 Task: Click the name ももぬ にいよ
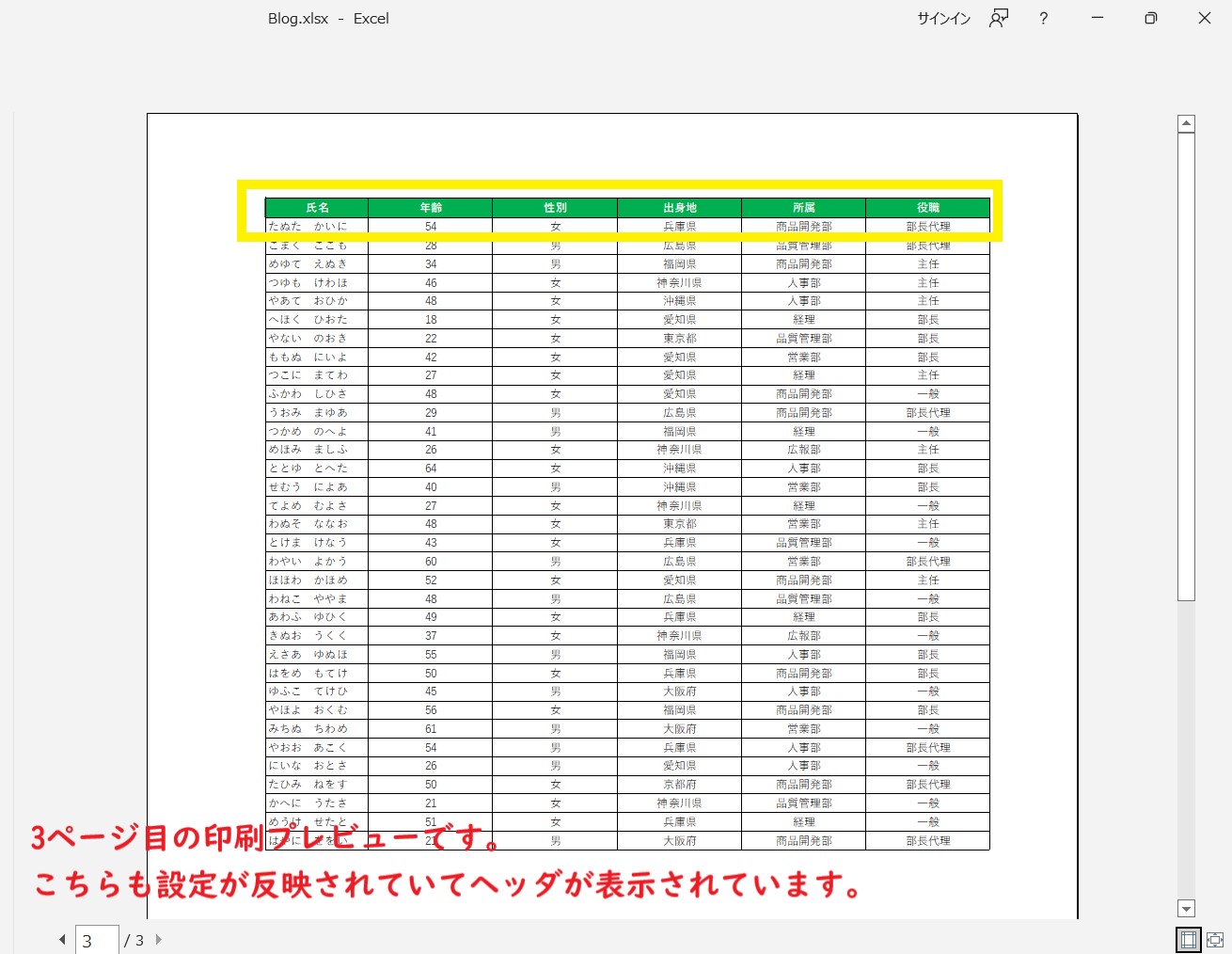click(x=308, y=358)
